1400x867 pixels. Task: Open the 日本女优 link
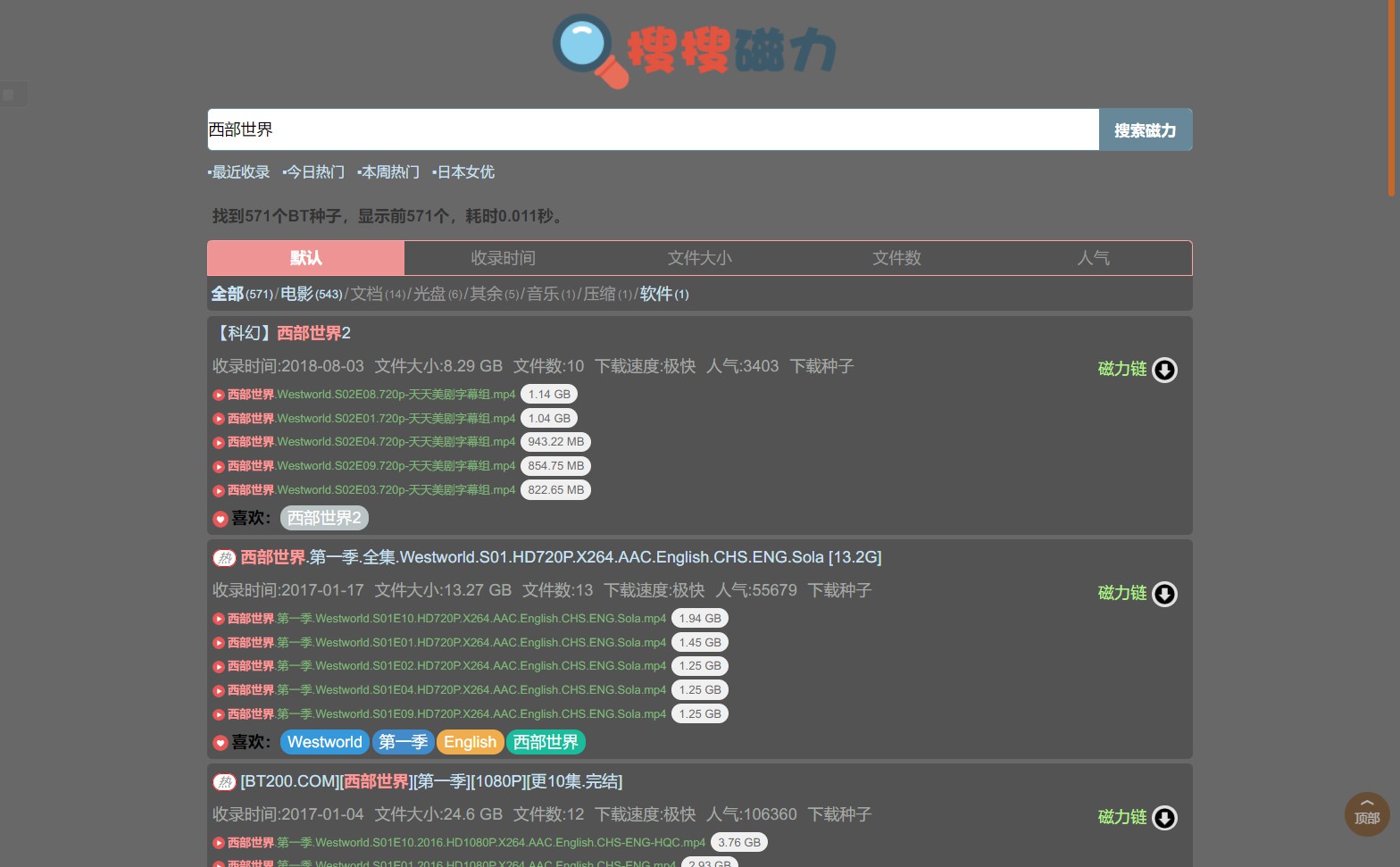click(464, 172)
